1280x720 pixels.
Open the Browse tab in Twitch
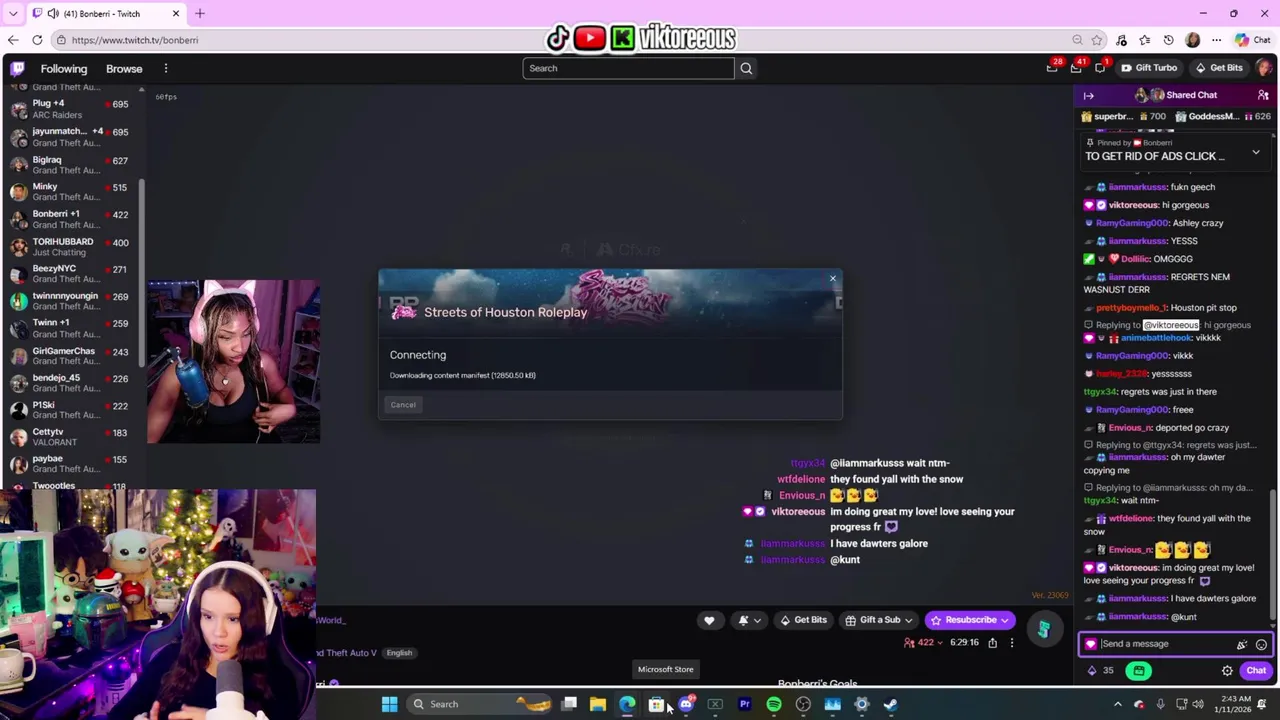124,69
